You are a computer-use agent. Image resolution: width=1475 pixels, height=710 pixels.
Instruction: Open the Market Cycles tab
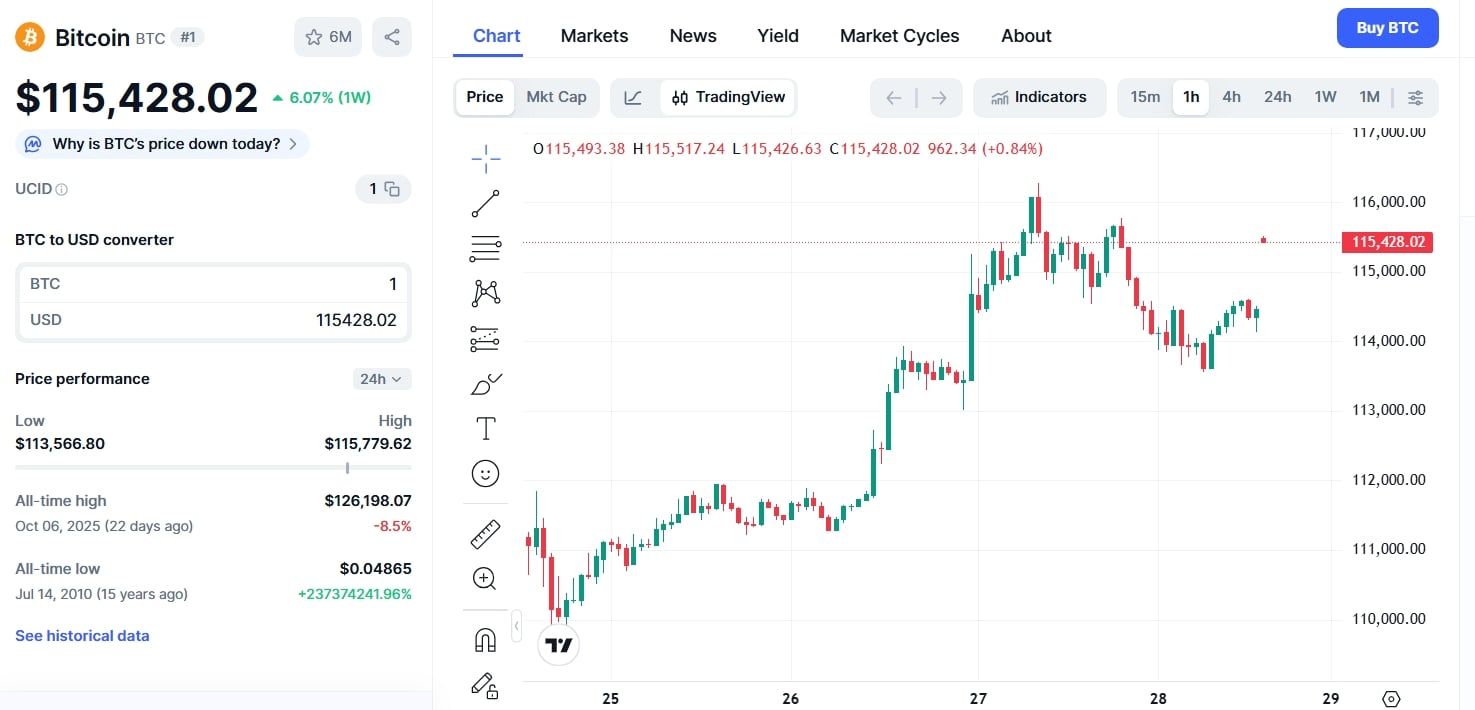pos(898,35)
